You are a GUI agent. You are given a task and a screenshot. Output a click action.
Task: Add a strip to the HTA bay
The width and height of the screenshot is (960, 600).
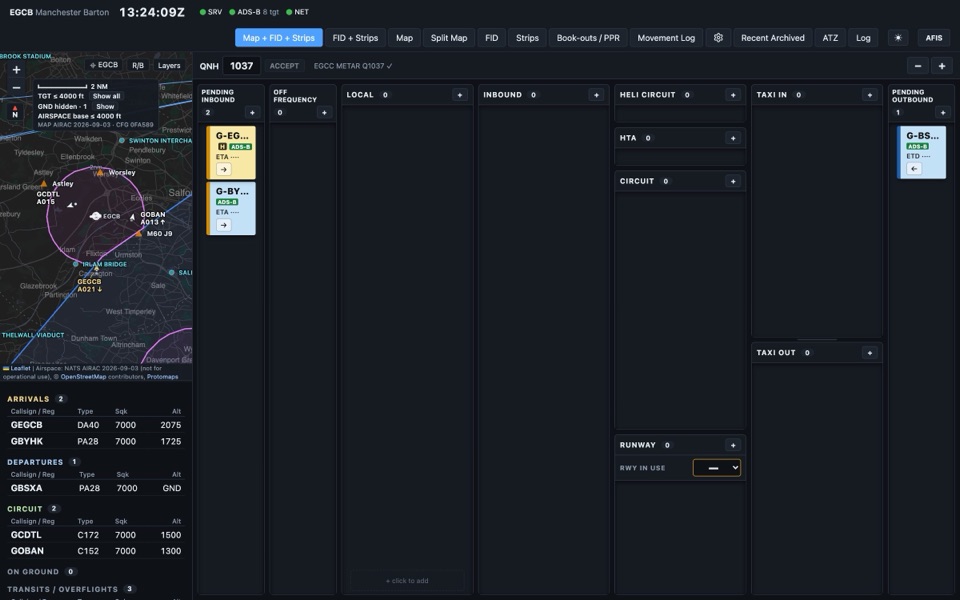point(733,138)
